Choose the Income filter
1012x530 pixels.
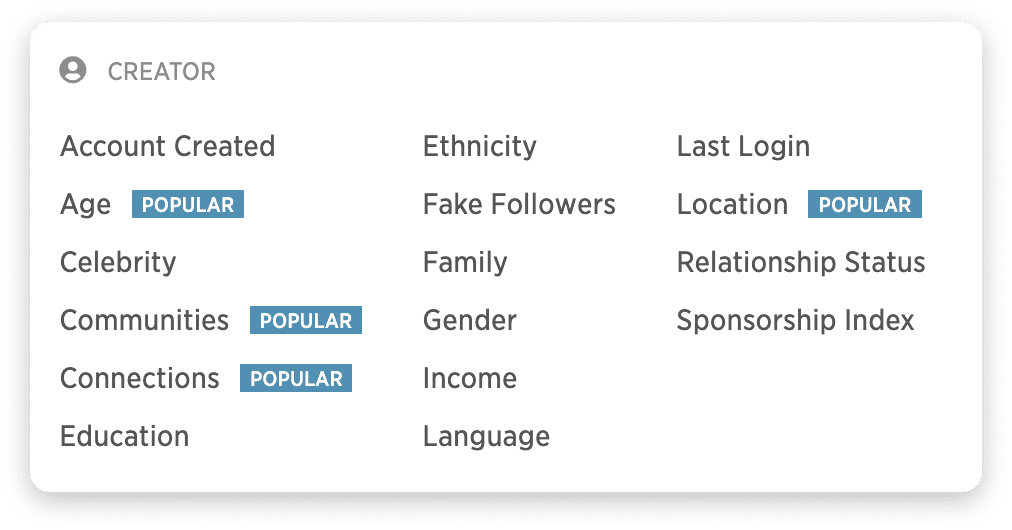click(470, 378)
